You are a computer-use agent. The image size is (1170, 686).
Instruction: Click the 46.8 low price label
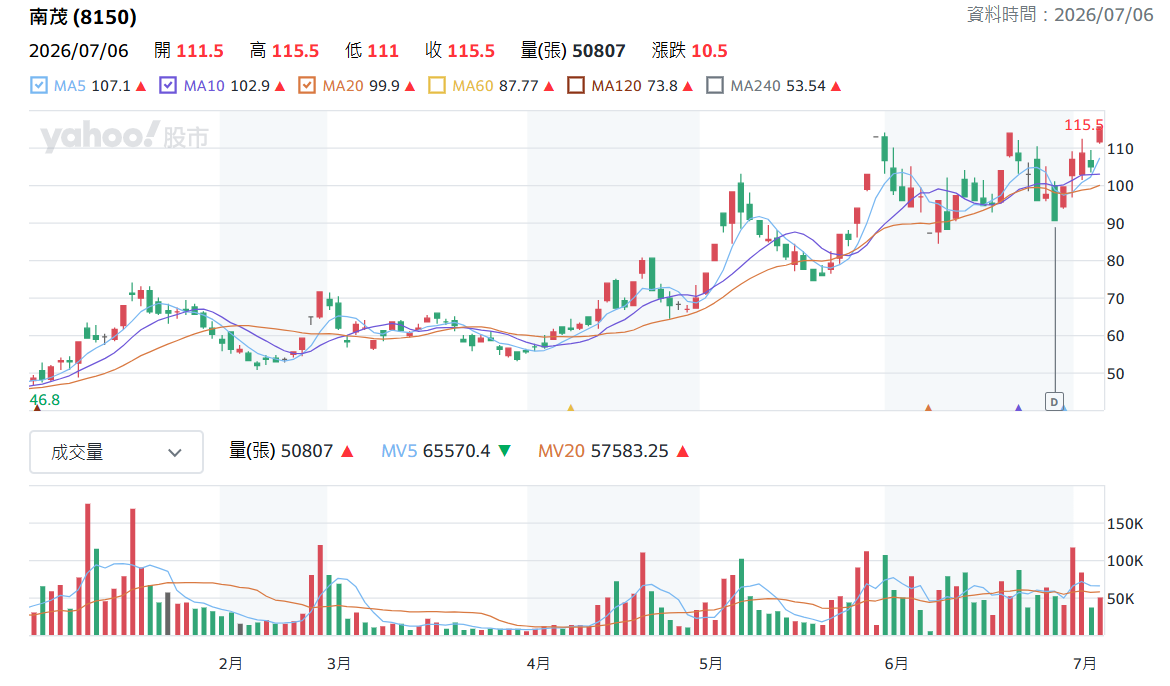[45, 399]
